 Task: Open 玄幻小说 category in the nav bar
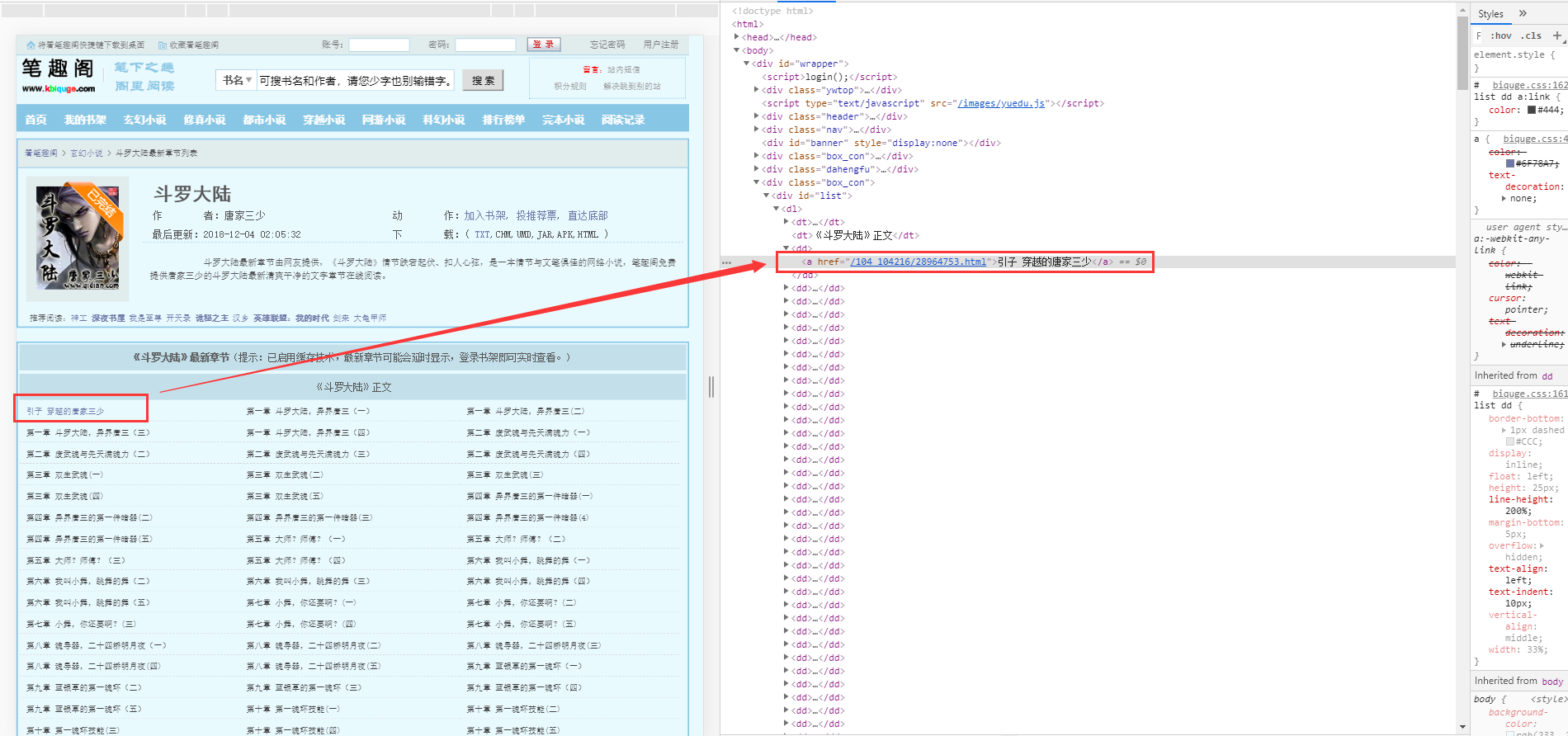point(144,120)
